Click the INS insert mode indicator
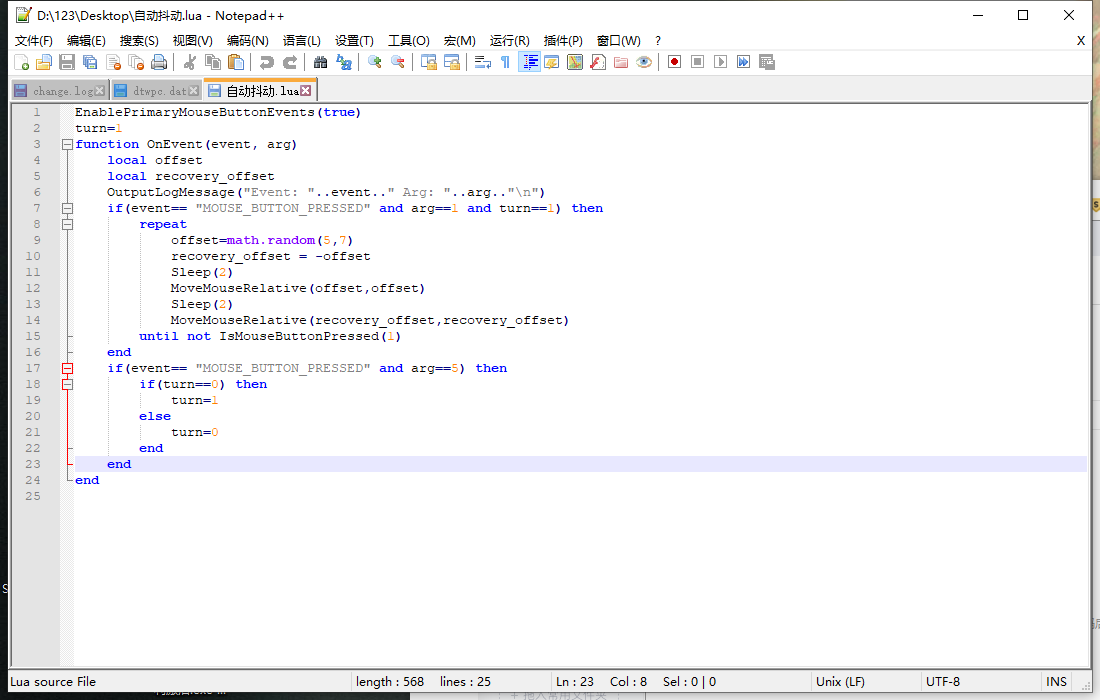The height and width of the screenshot is (700, 1100). pos(1057,682)
